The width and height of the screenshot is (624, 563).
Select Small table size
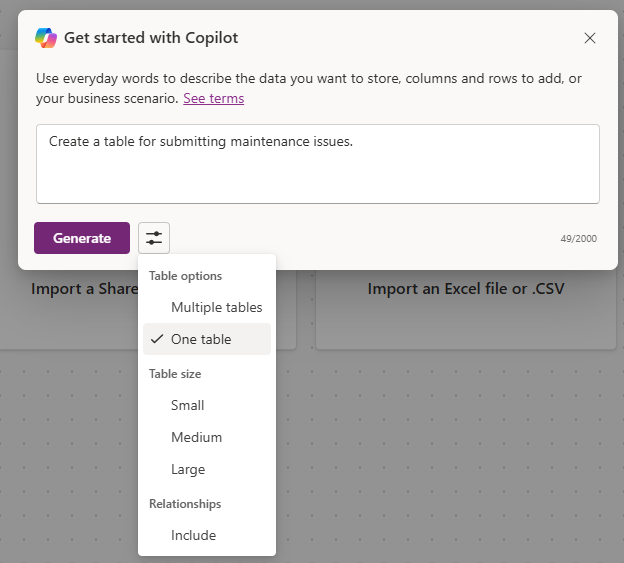click(207, 405)
